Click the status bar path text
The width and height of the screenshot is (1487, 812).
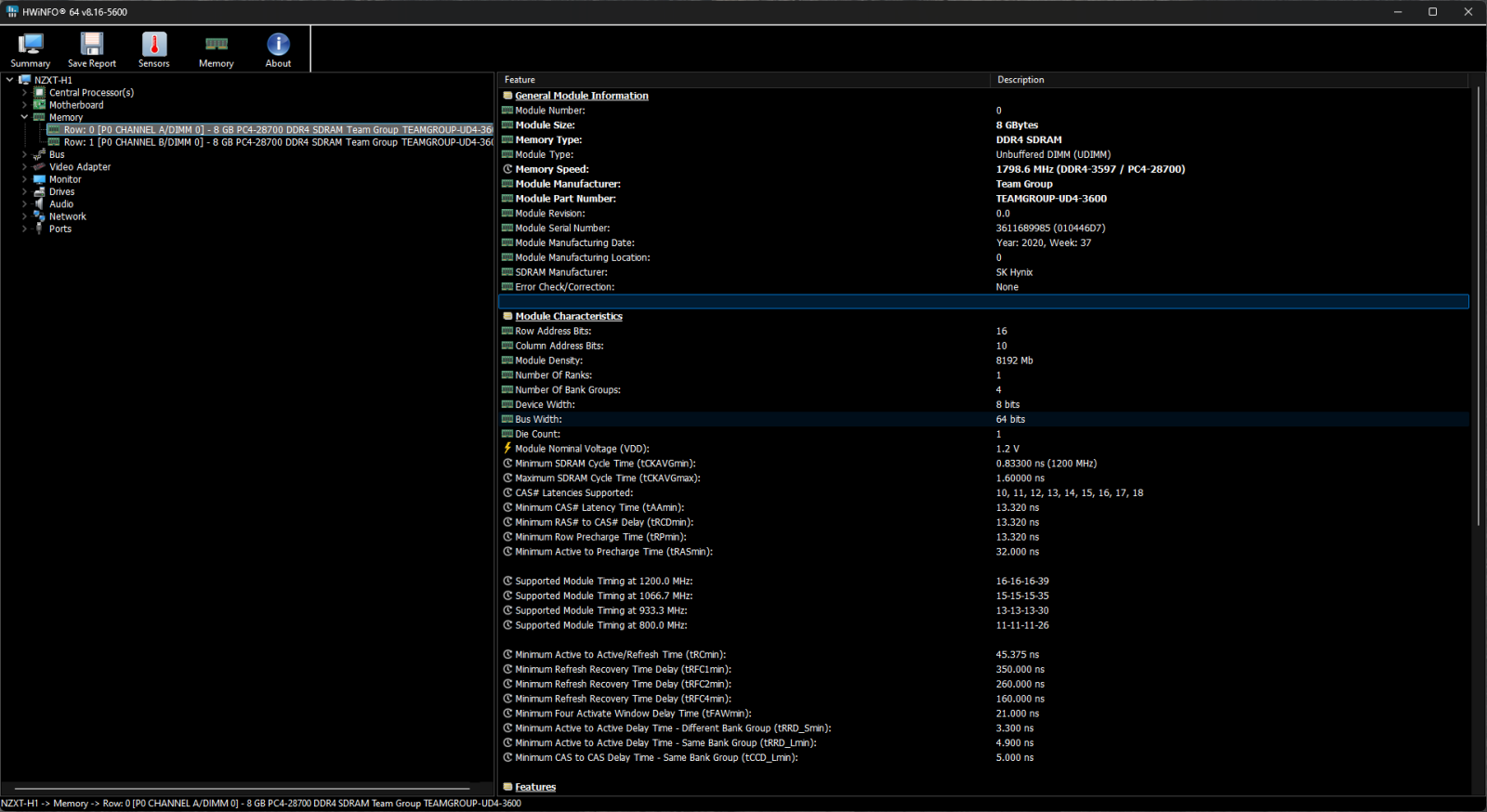click(261, 804)
